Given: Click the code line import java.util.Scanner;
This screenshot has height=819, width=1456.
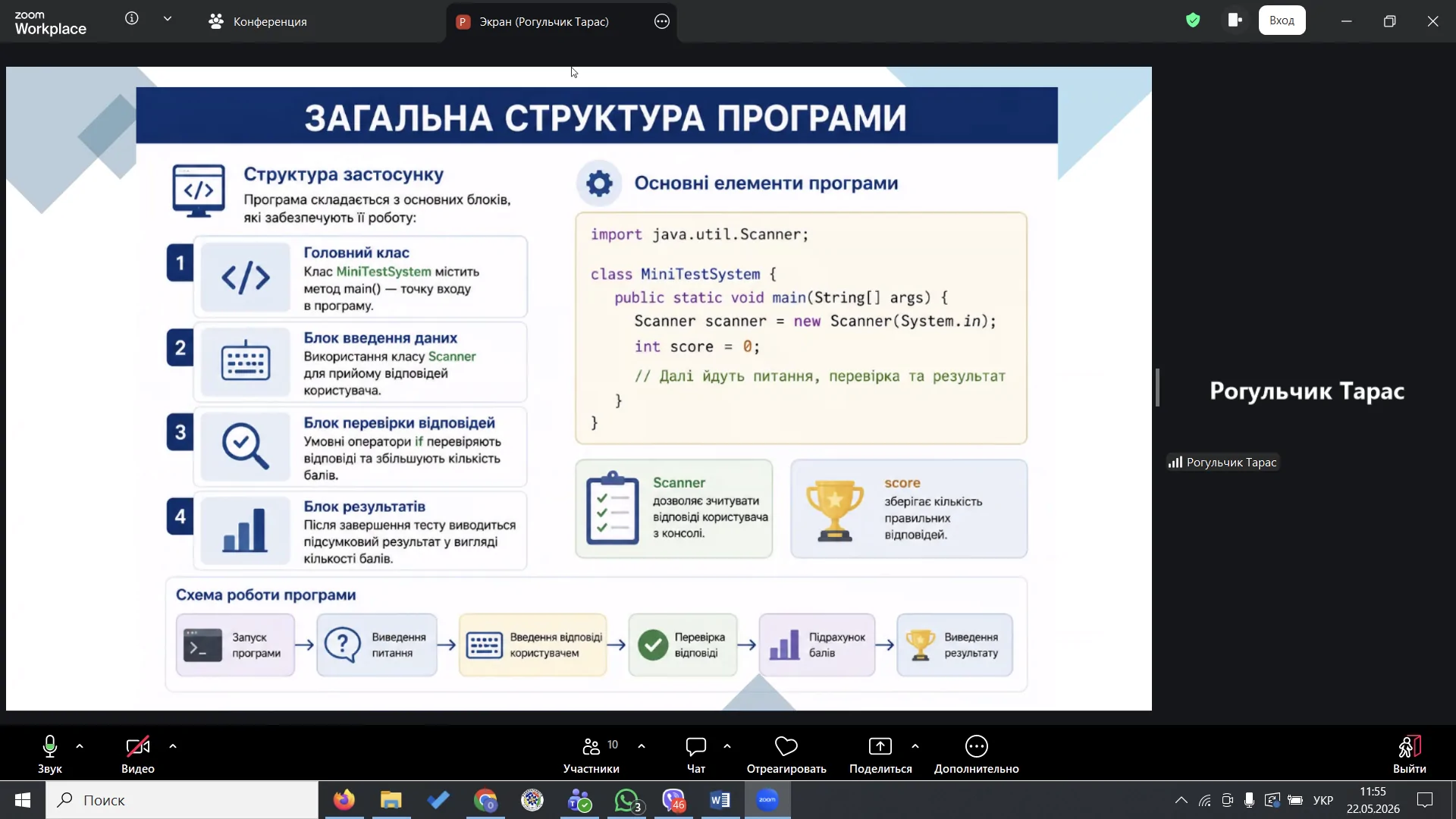Looking at the screenshot, I should [700, 234].
